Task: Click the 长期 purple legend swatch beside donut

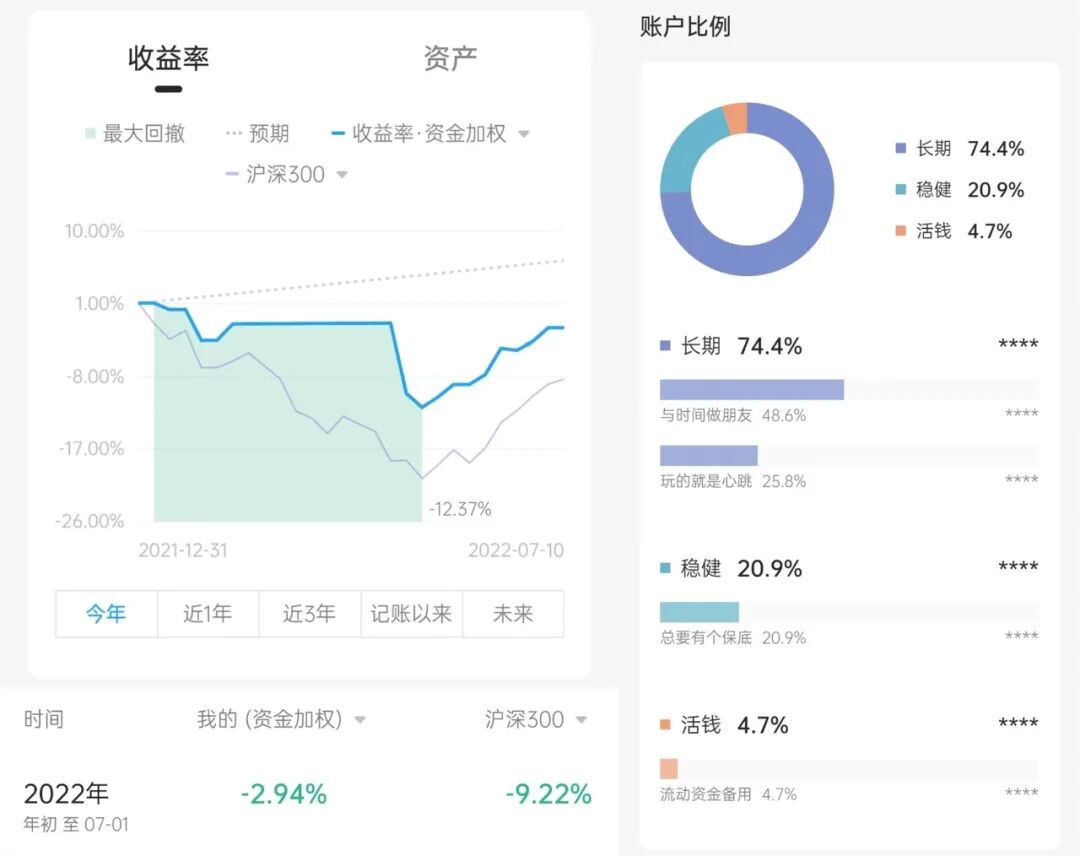Action: (x=900, y=148)
